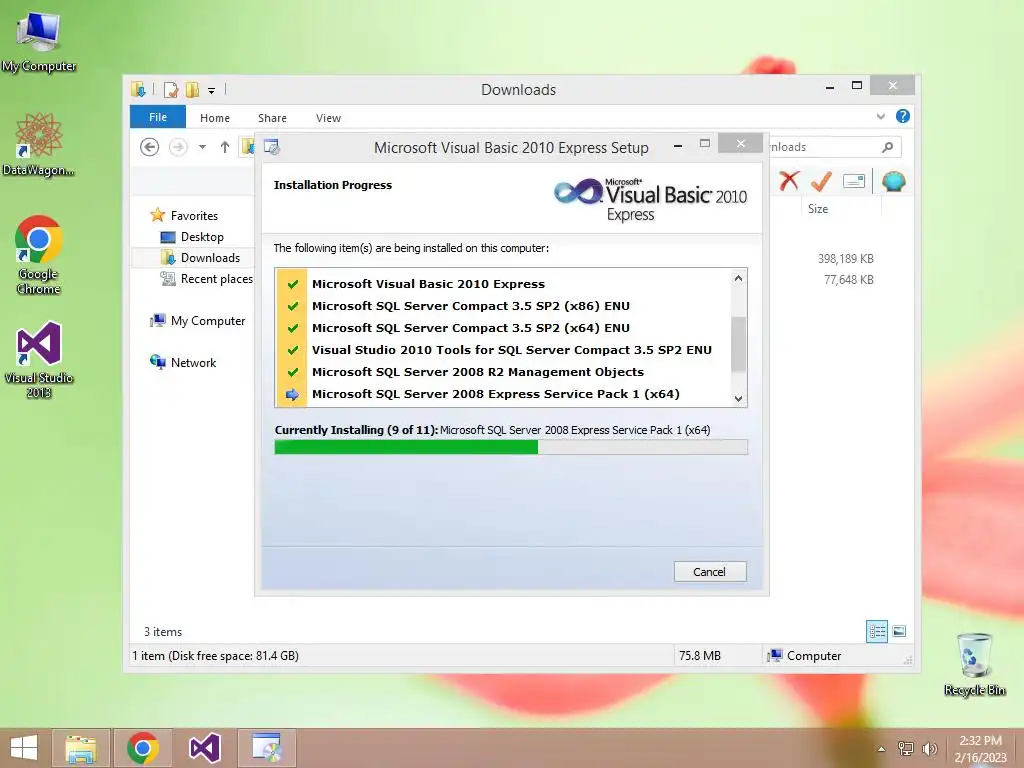Viewport: 1024px width, 768px height.
Task: Open Google Chrome desktop shortcut
Action: (39, 255)
